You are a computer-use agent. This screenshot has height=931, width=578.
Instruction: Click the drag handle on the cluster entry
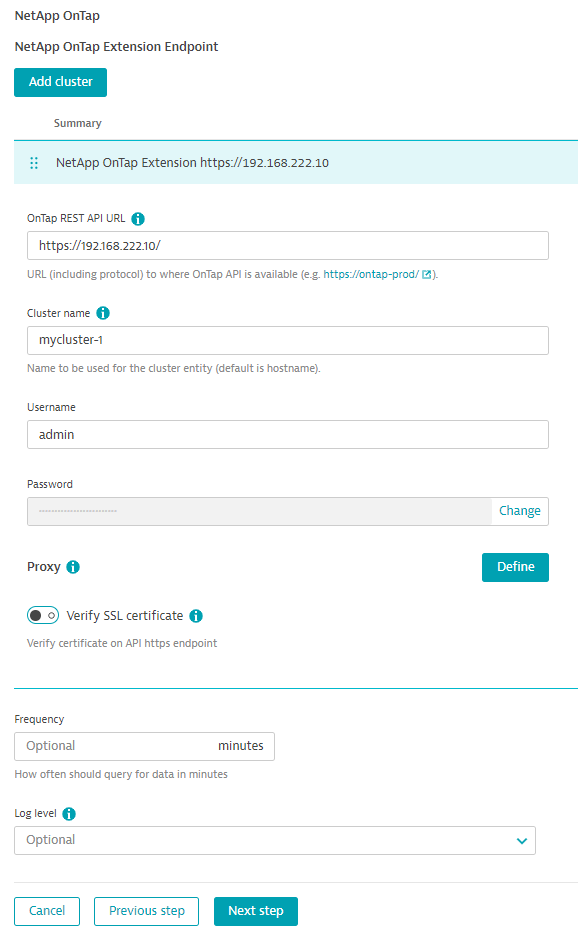pyautogui.click(x=34, y=162)
